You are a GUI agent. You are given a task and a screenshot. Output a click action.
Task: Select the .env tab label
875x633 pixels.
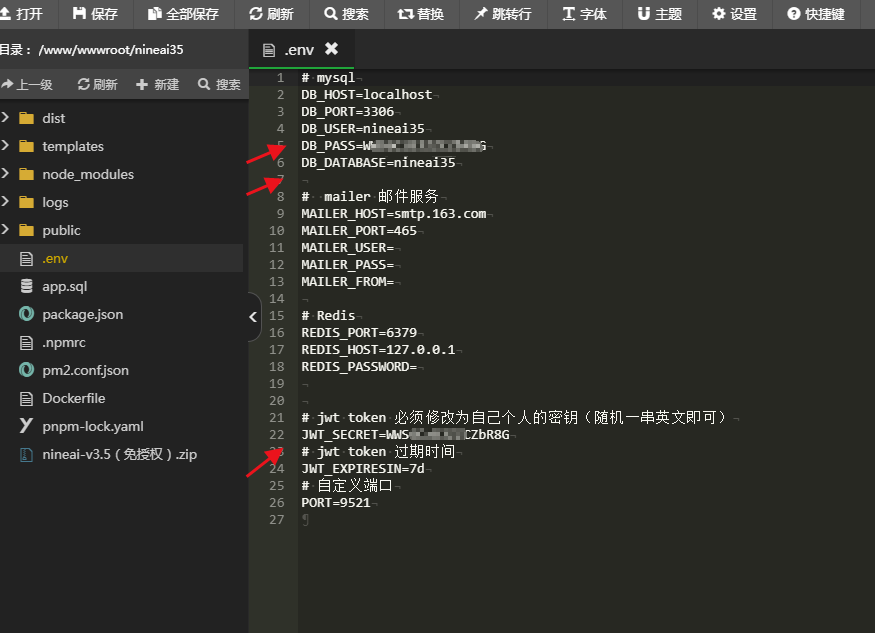coord(298,49)
